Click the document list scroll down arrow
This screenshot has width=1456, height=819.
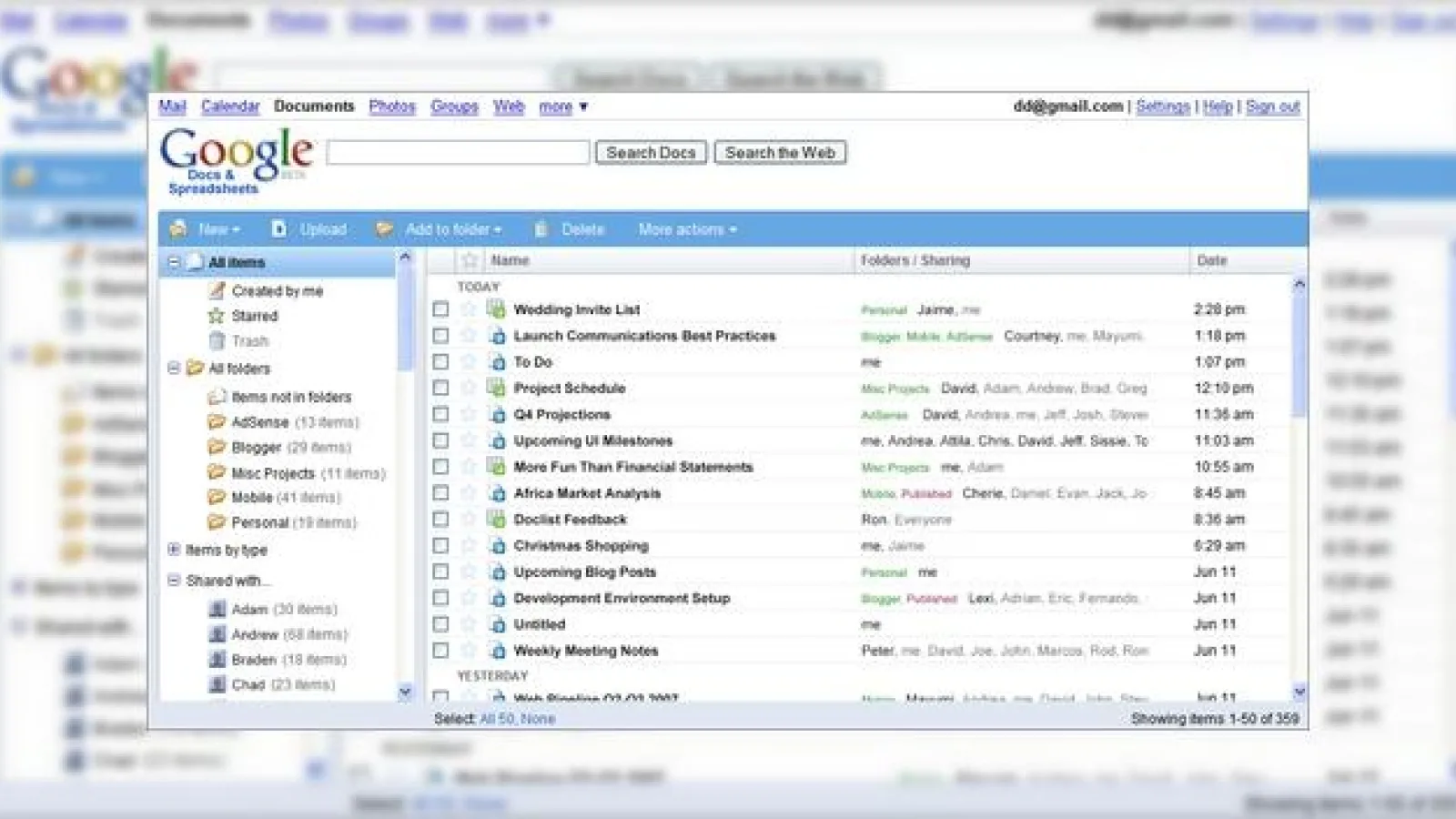[x=1299, y=692]
